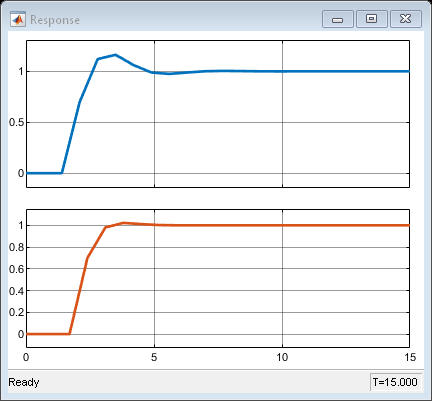Click the x-axis tick label 5

(154, 357)
